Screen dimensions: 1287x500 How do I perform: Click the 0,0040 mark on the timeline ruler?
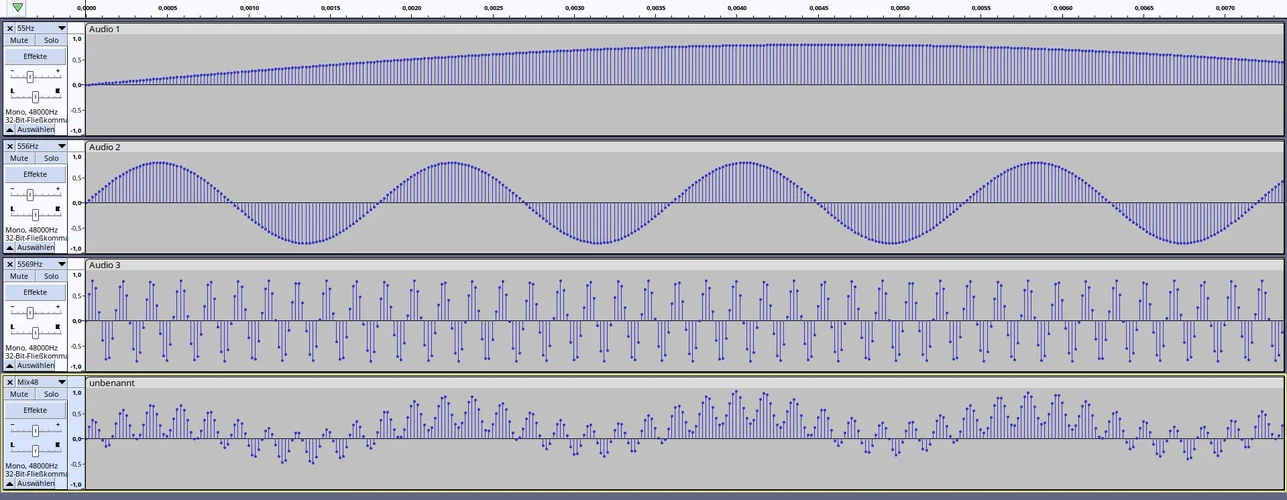[x=737, y=8]
